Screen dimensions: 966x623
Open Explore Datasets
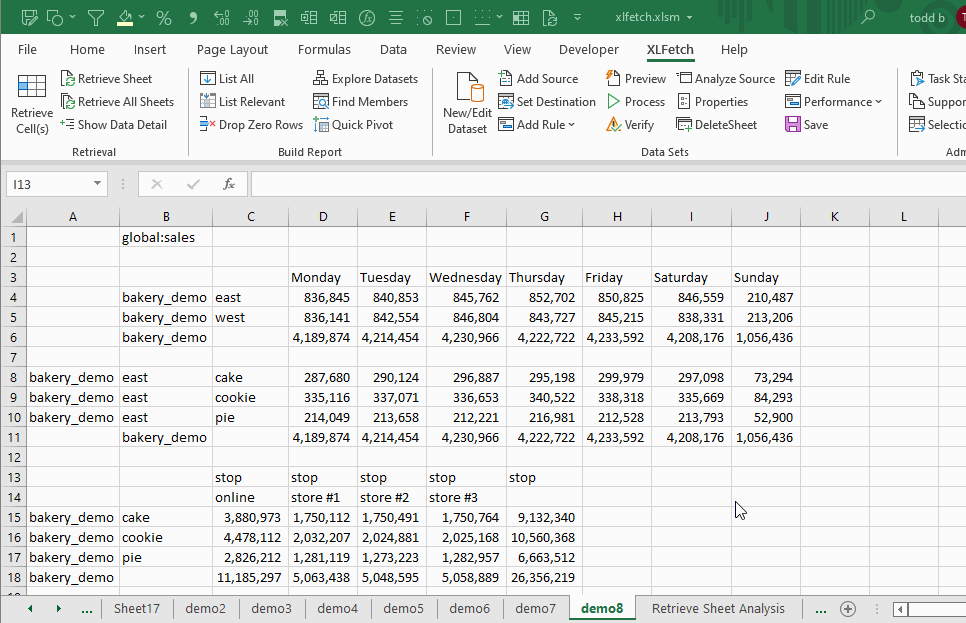(365, 78)
